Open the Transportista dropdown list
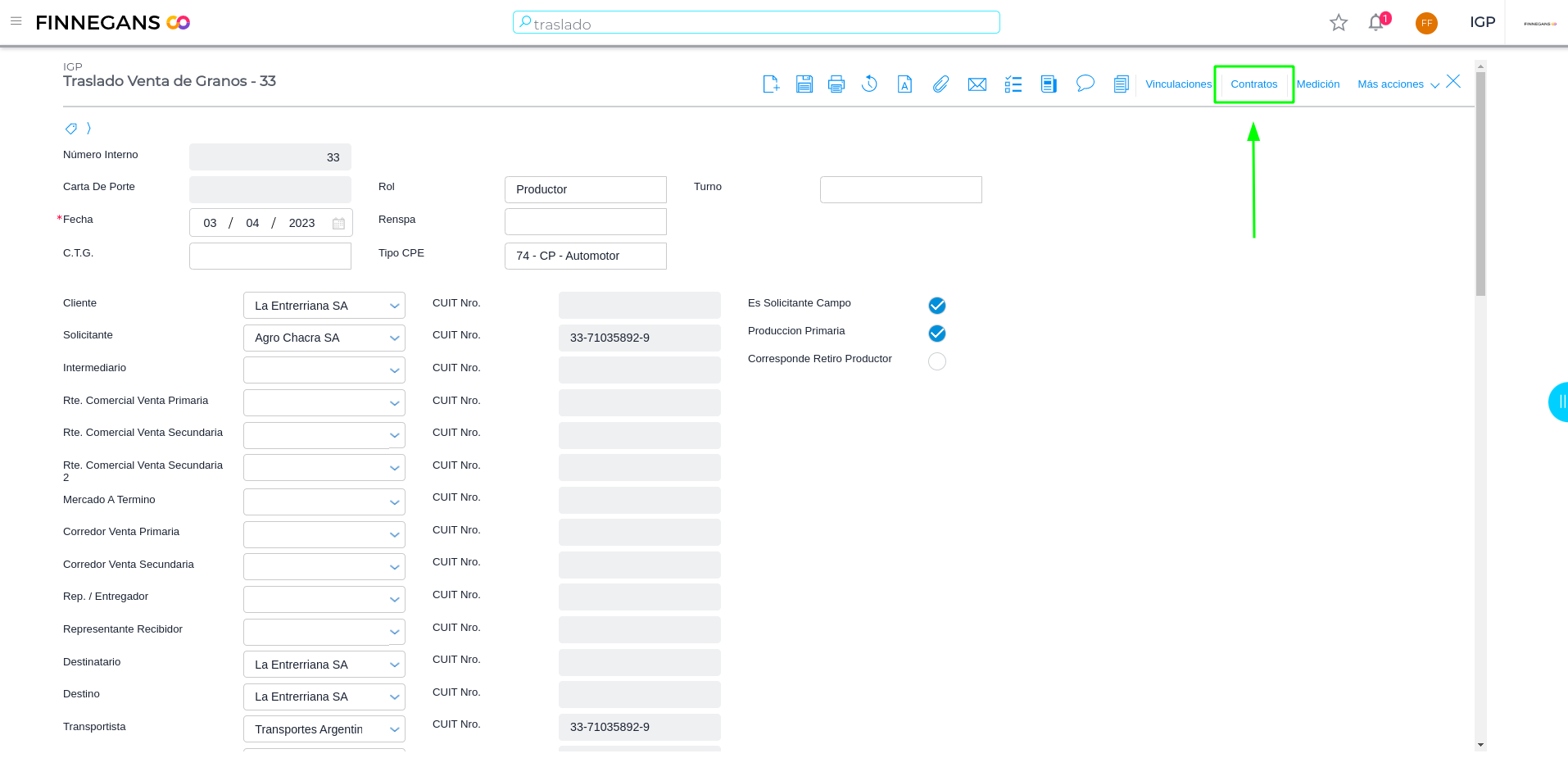 pyautogui.click(x=394, y=729)
